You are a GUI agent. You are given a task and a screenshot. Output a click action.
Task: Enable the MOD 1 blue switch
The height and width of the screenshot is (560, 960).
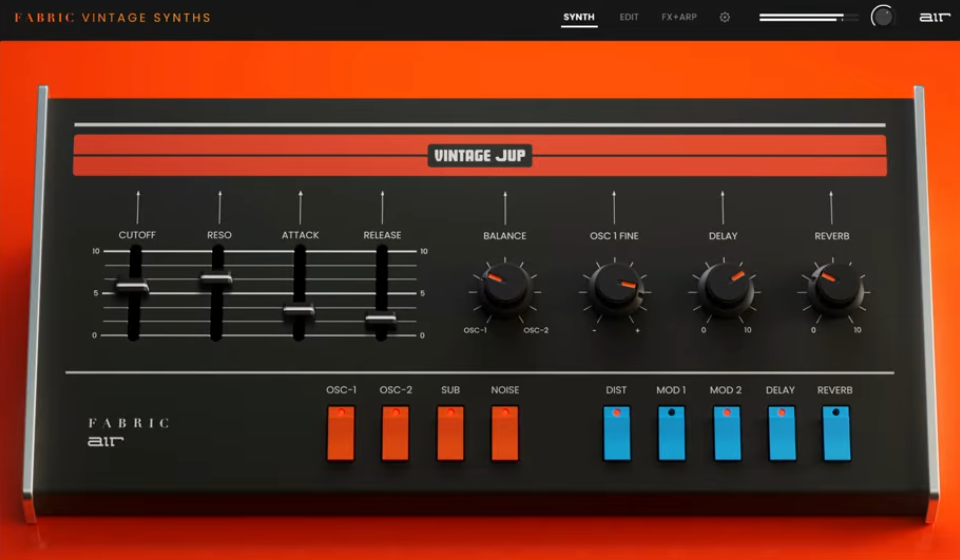(x=672, y=433)
